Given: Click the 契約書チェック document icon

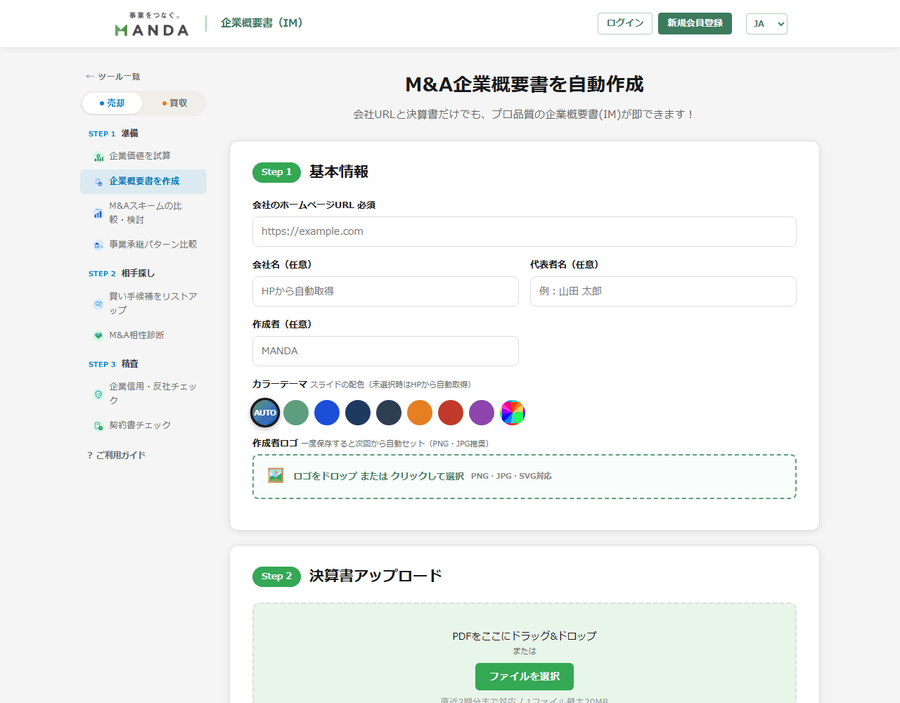Looking at the screenshot, I should [x=99, y=426].
